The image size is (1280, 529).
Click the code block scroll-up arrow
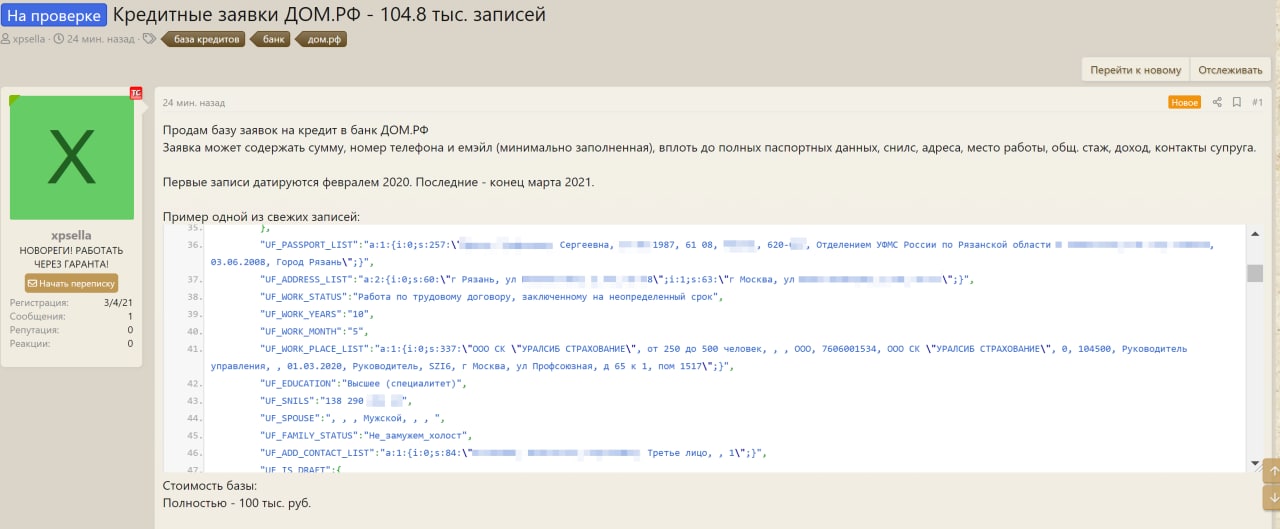[1255, 233]
